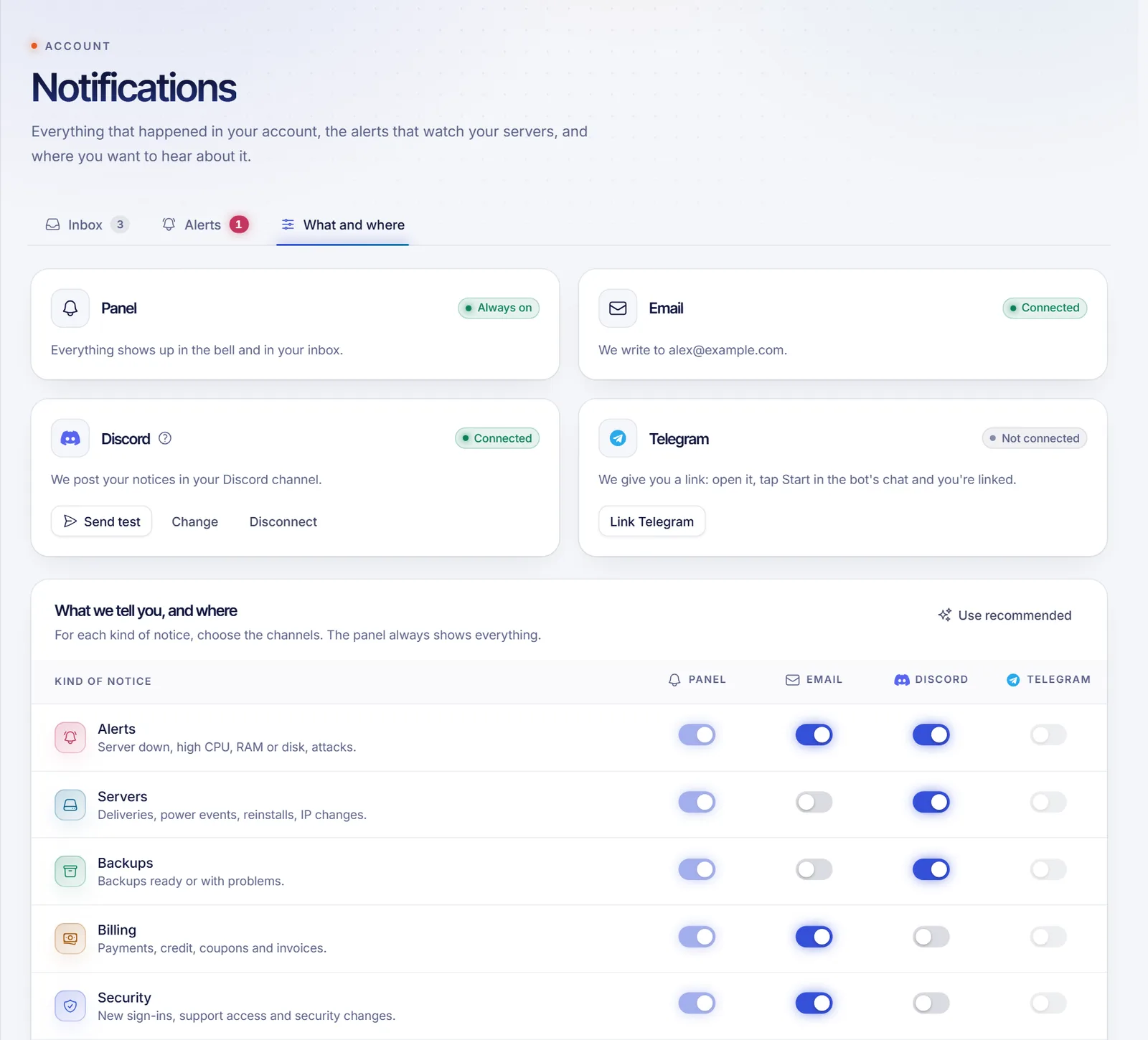Click the Kind of notice column header
This screenshot has width=1148, height=1040.
(x=103, y=681)
